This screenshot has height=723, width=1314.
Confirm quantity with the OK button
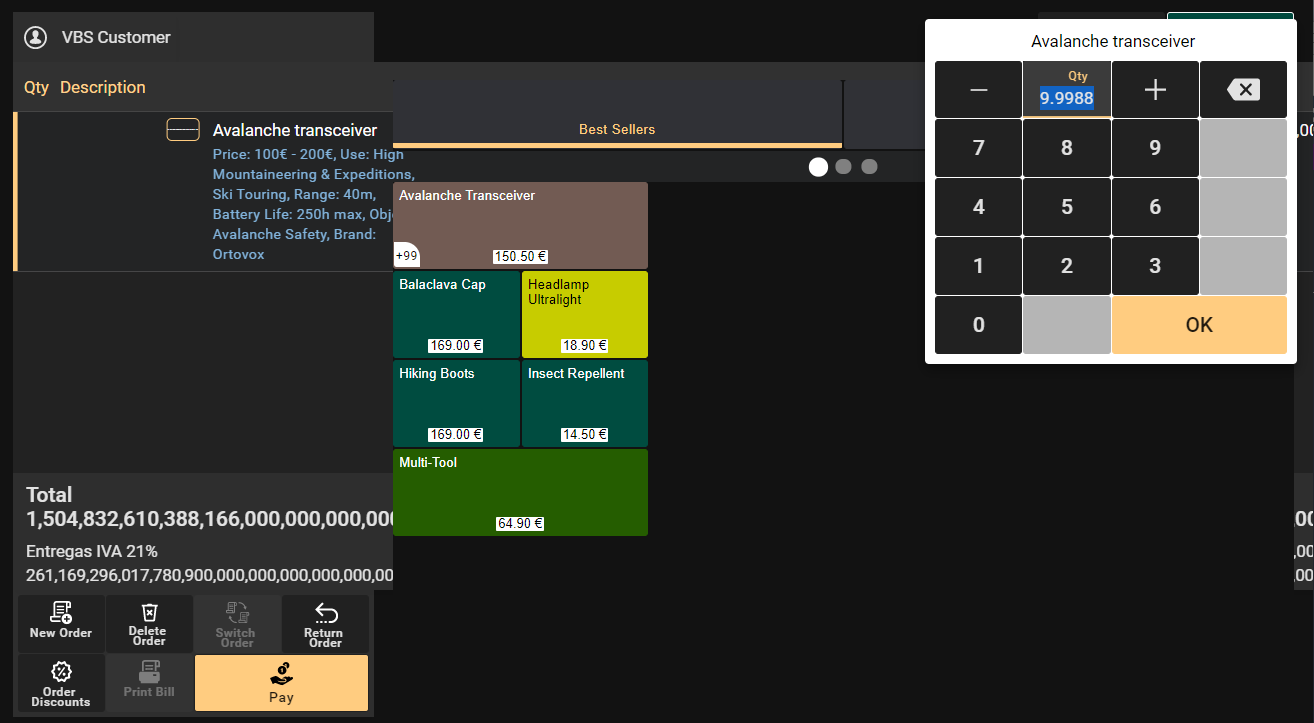pyautogui.click(x=1198, y=325)
